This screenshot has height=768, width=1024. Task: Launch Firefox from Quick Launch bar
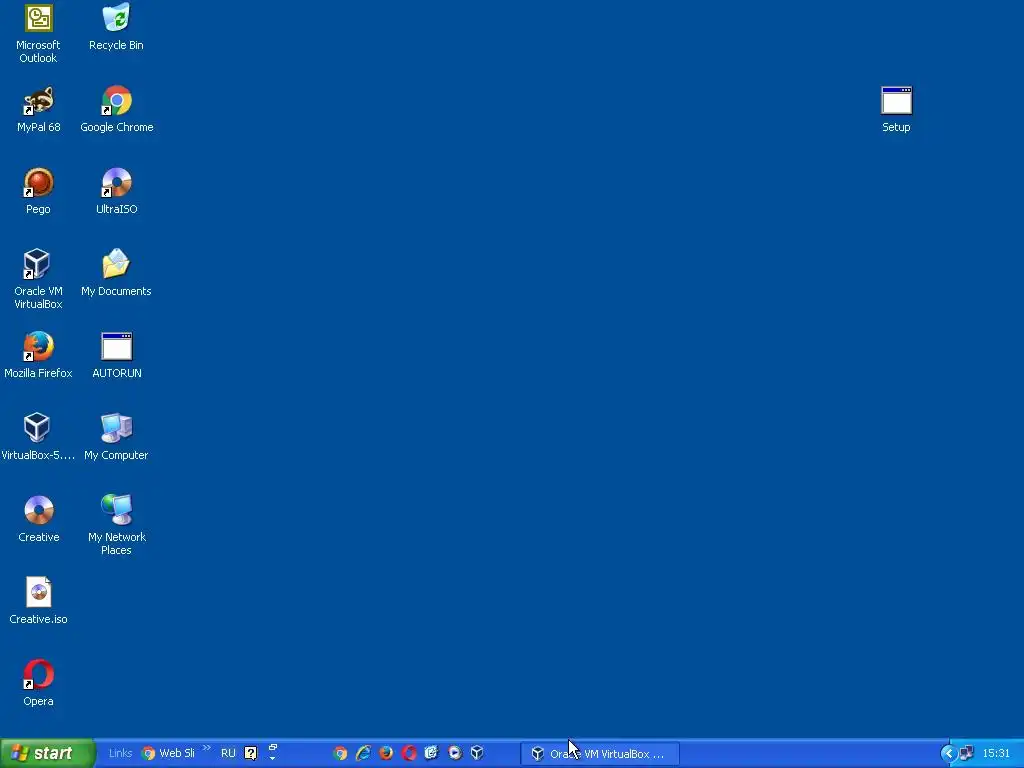click(386, 753)
